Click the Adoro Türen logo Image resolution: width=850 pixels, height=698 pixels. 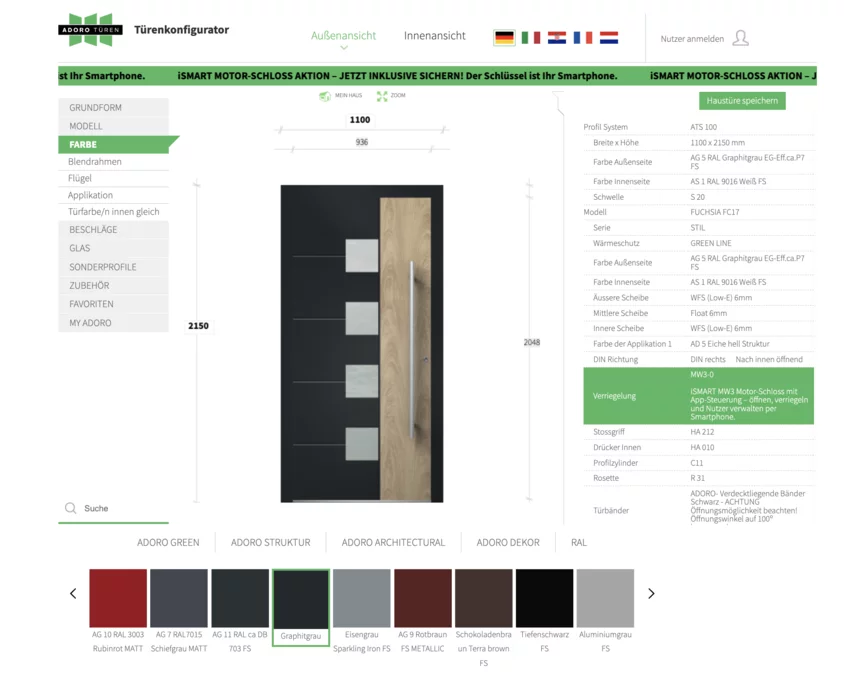pos(91,30)
